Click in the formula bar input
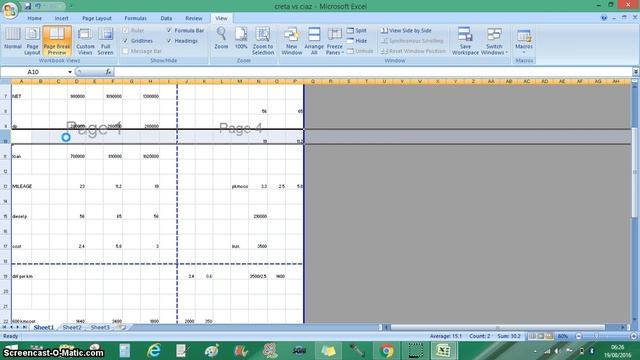This screenshot has width=640, height=360. coord(373,72)
